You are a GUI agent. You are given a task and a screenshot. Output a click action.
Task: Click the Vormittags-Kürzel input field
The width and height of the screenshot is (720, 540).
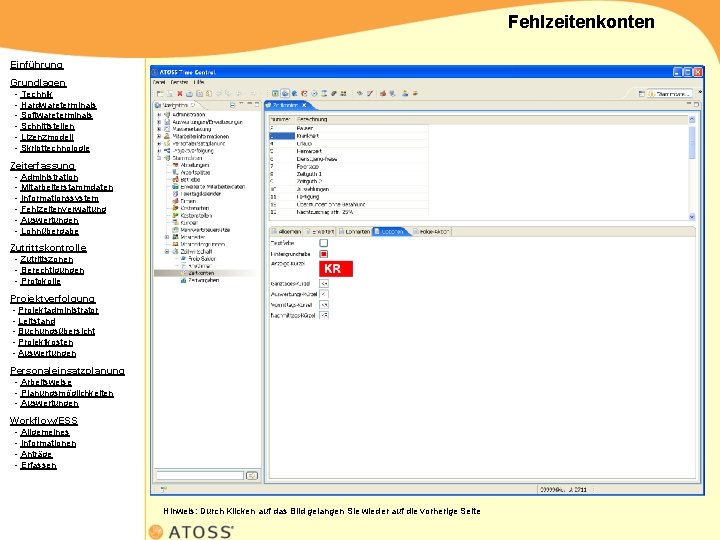coord(324,305)
